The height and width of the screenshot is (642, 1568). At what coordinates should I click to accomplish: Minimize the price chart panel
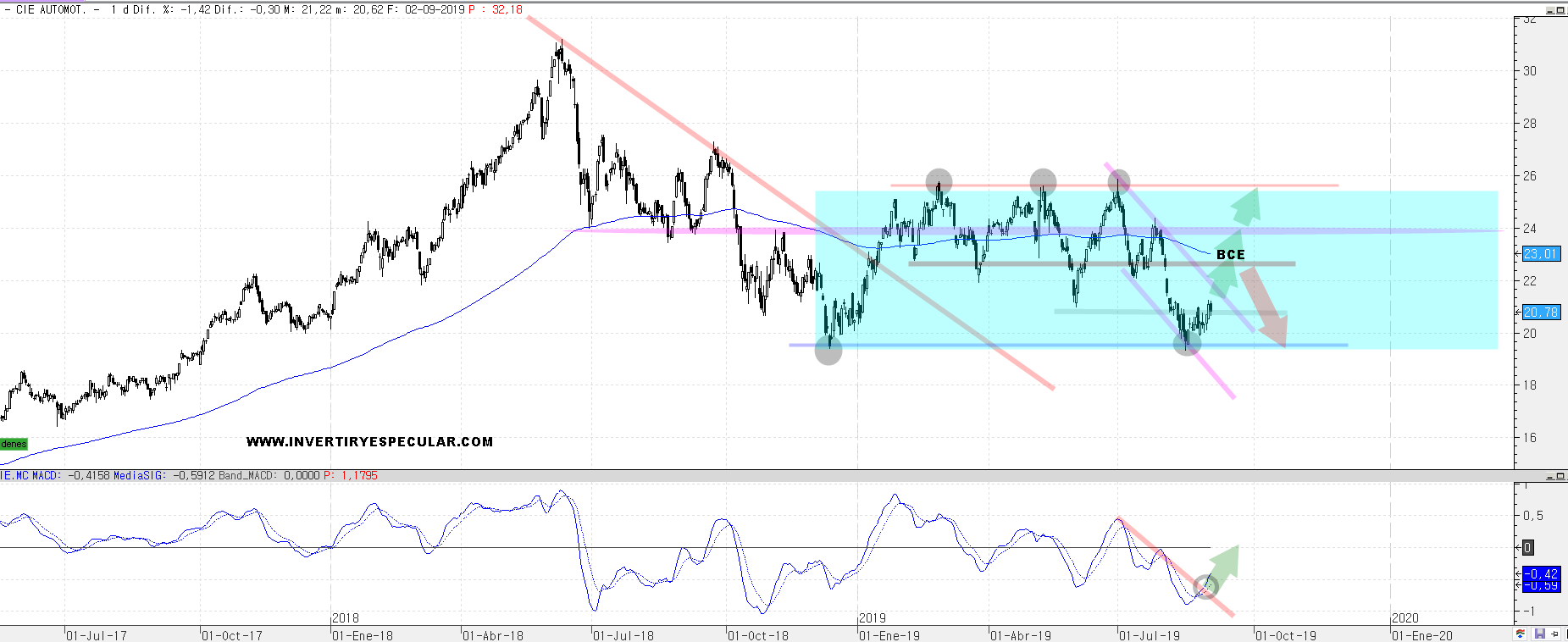1550,10
